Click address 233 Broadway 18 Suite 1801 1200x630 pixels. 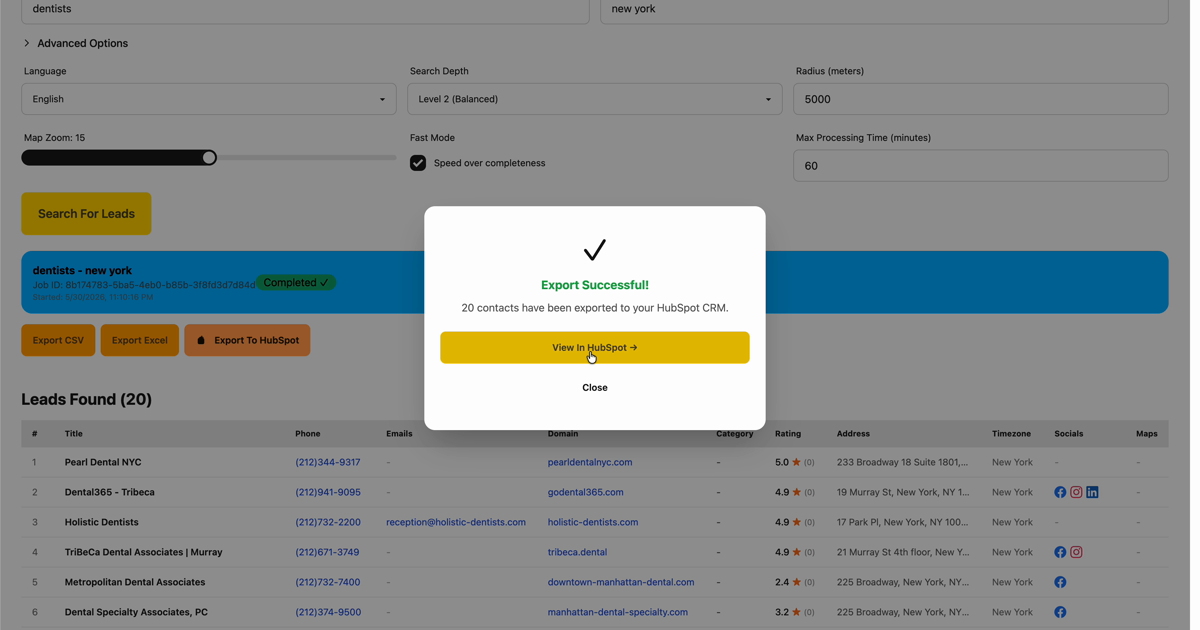[903, 462]
